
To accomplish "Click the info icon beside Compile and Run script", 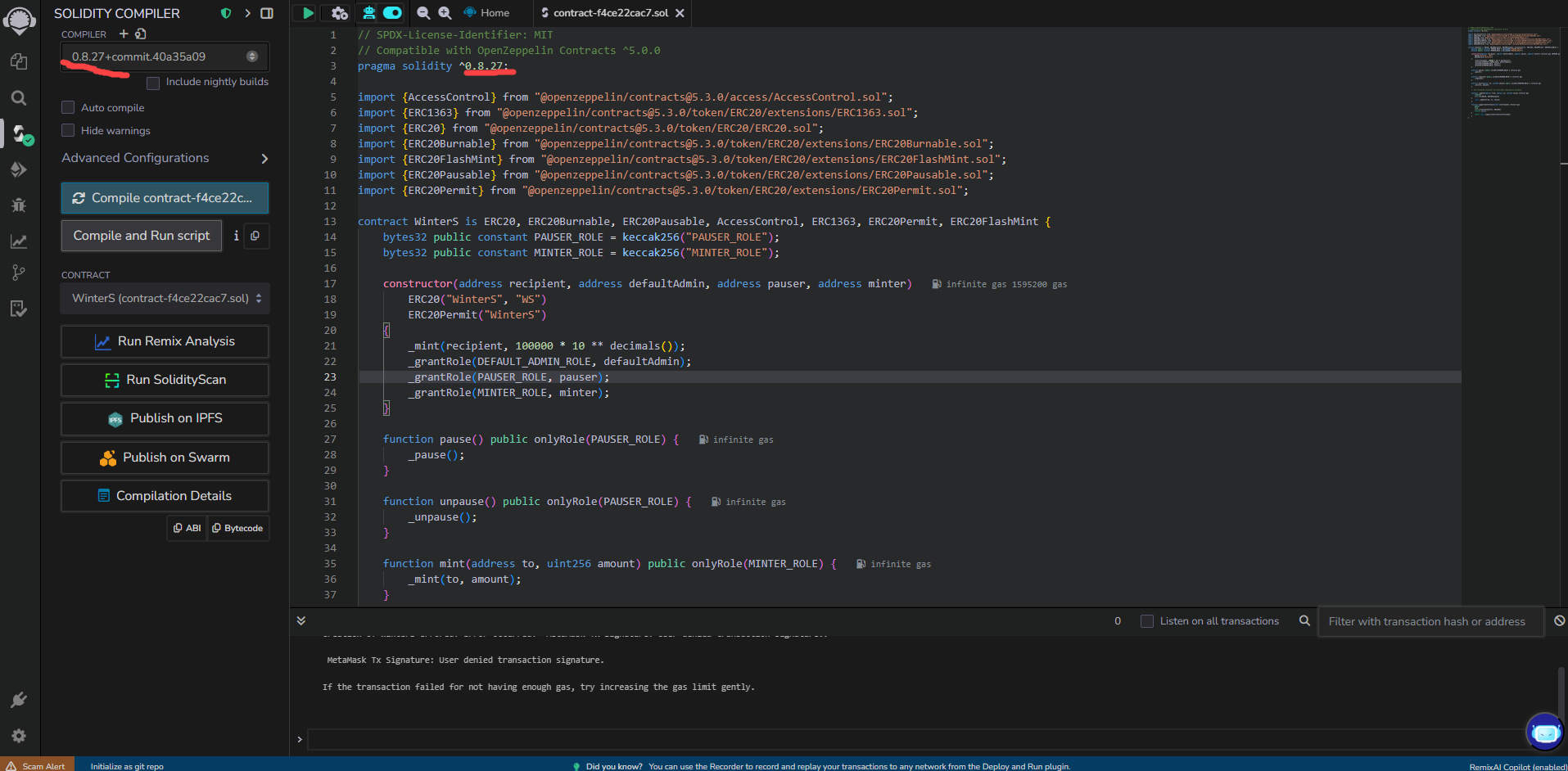I will coord(236,236).
